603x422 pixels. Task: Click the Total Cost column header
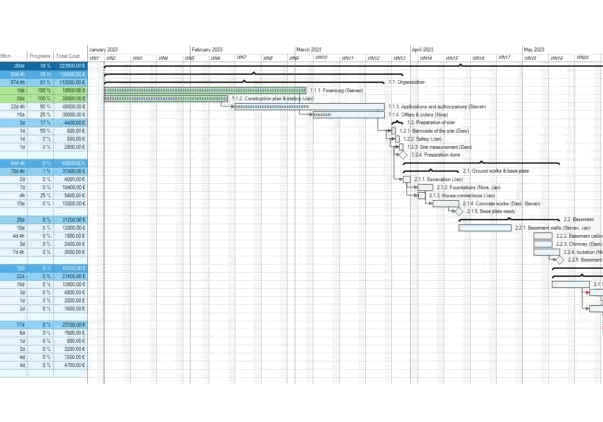[x=68, y=56]
